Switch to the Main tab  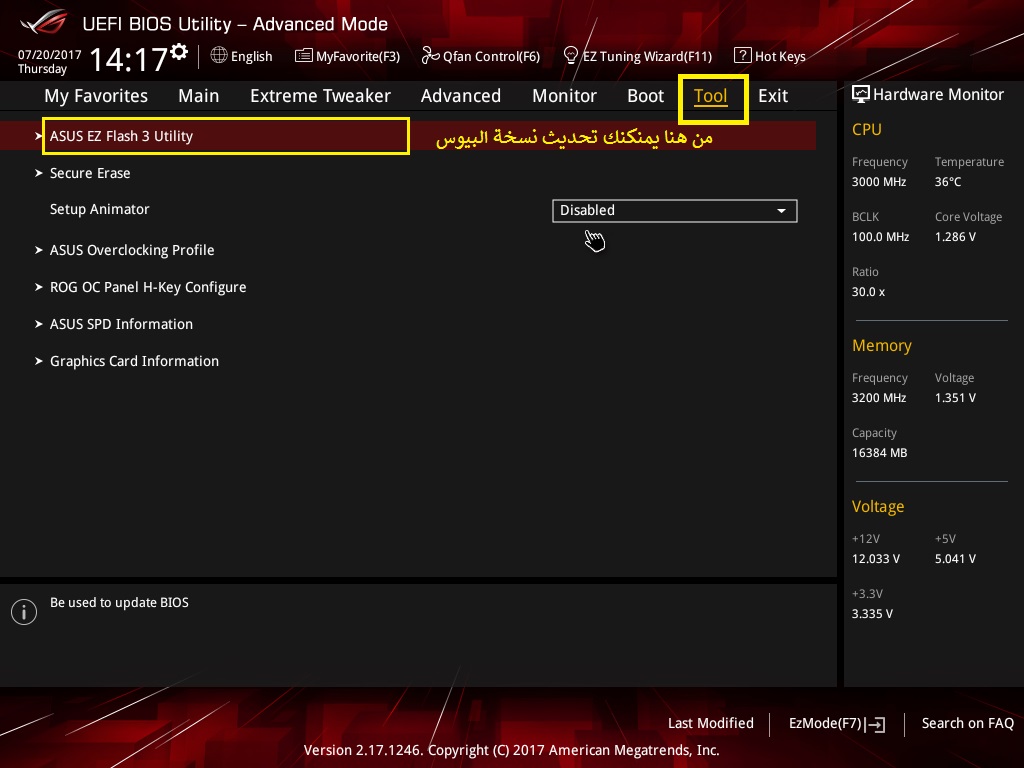199,96
